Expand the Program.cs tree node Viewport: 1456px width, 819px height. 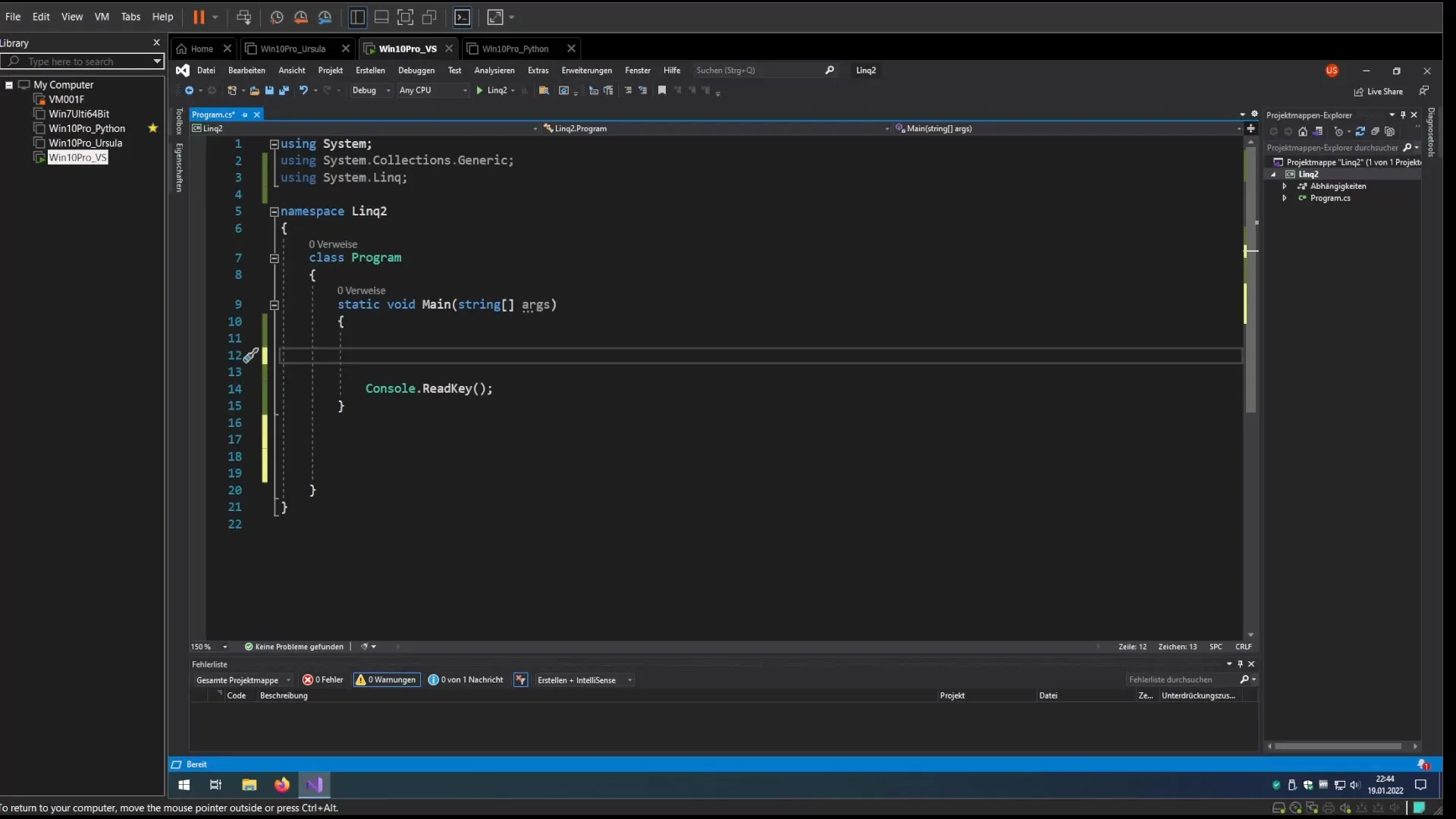click(1284, 198)
